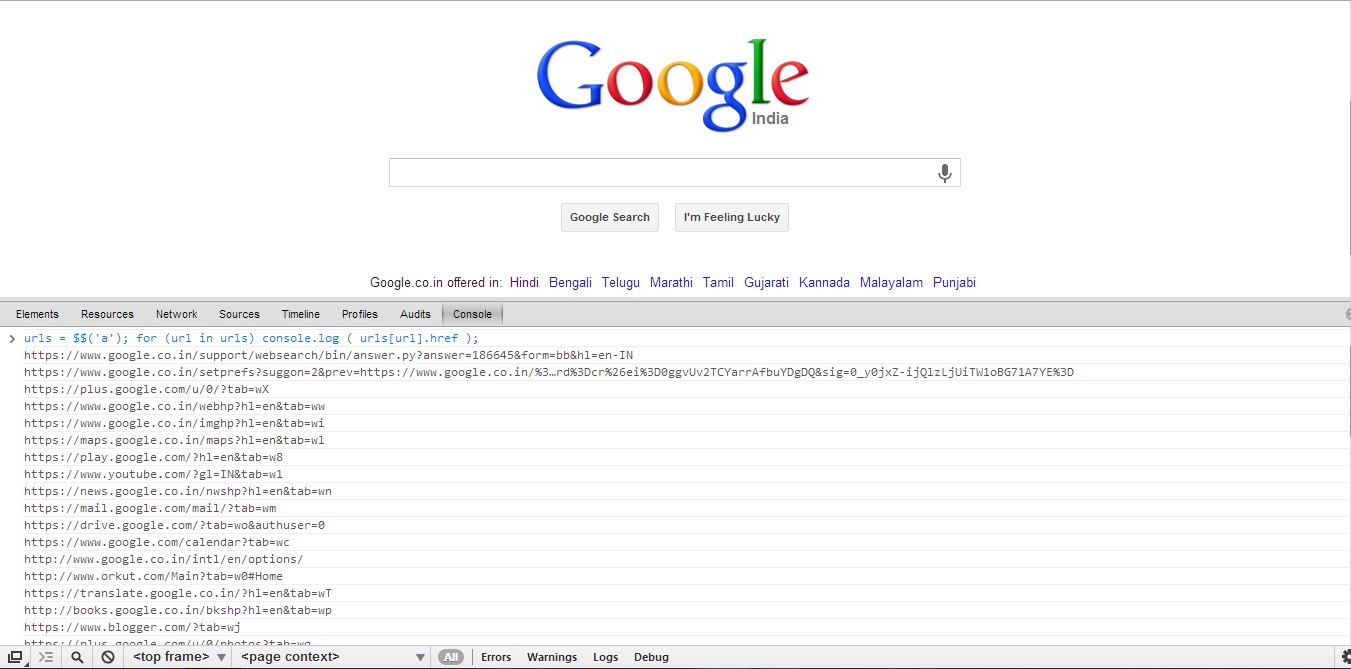Image resolution: width=1351 pixels, height=669 pixels.
Task: Clear the console log with the ban icon
Action: click(108, 657)
